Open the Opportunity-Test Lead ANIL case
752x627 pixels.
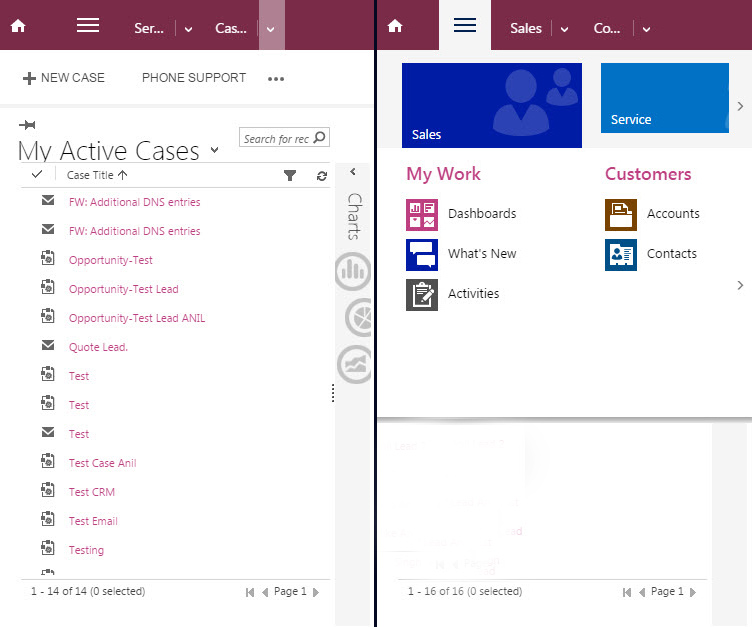136,318
